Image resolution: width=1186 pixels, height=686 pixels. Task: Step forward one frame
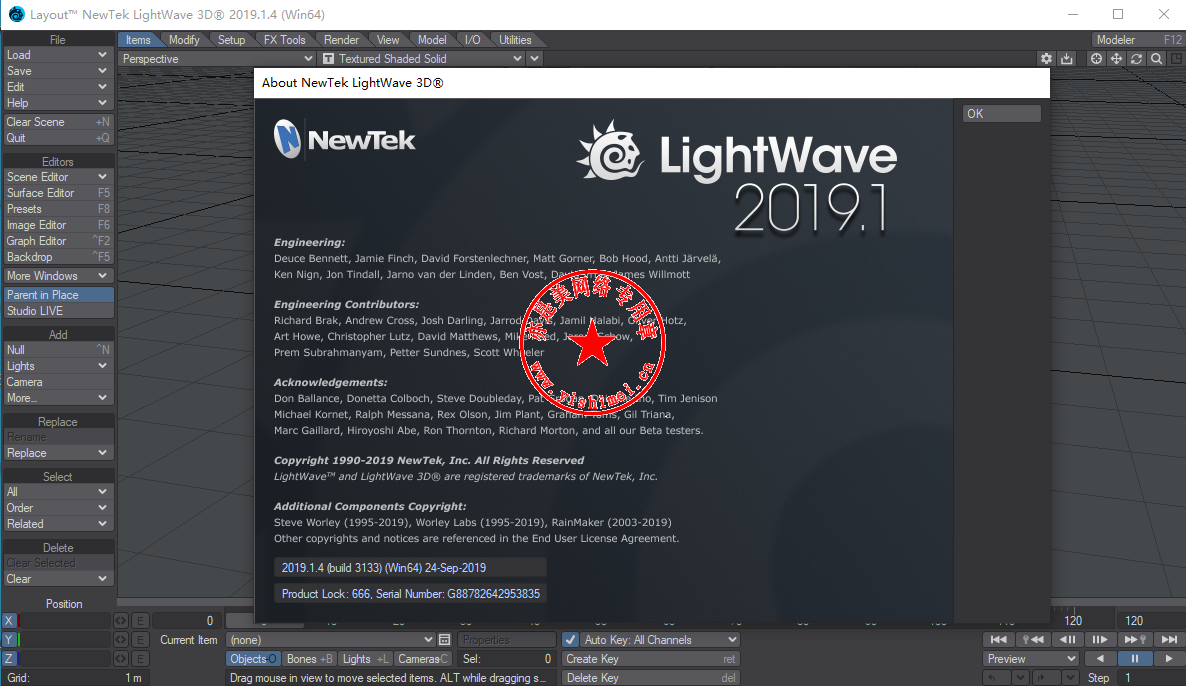point(1100,640)
